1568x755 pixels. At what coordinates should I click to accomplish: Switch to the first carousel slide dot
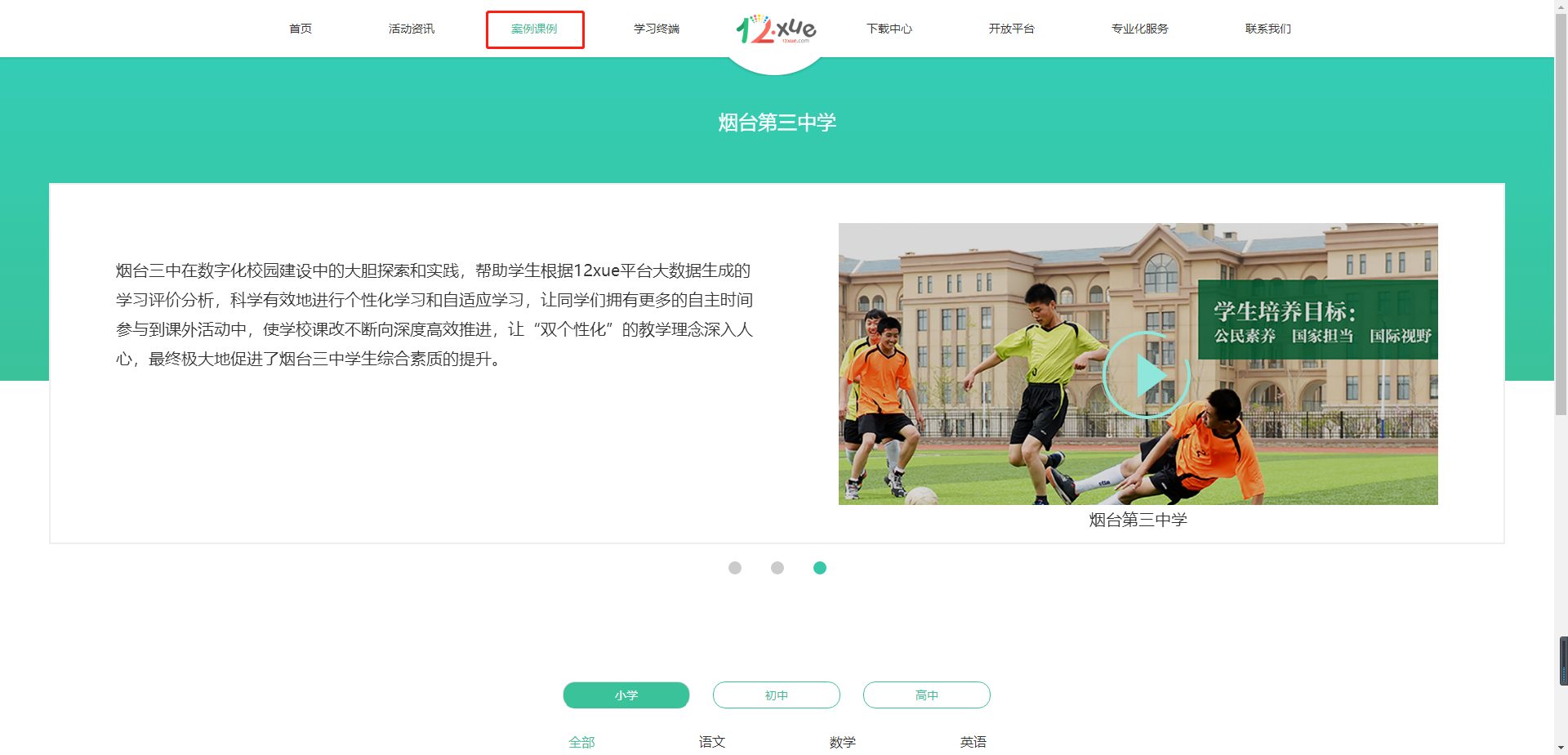735,568
